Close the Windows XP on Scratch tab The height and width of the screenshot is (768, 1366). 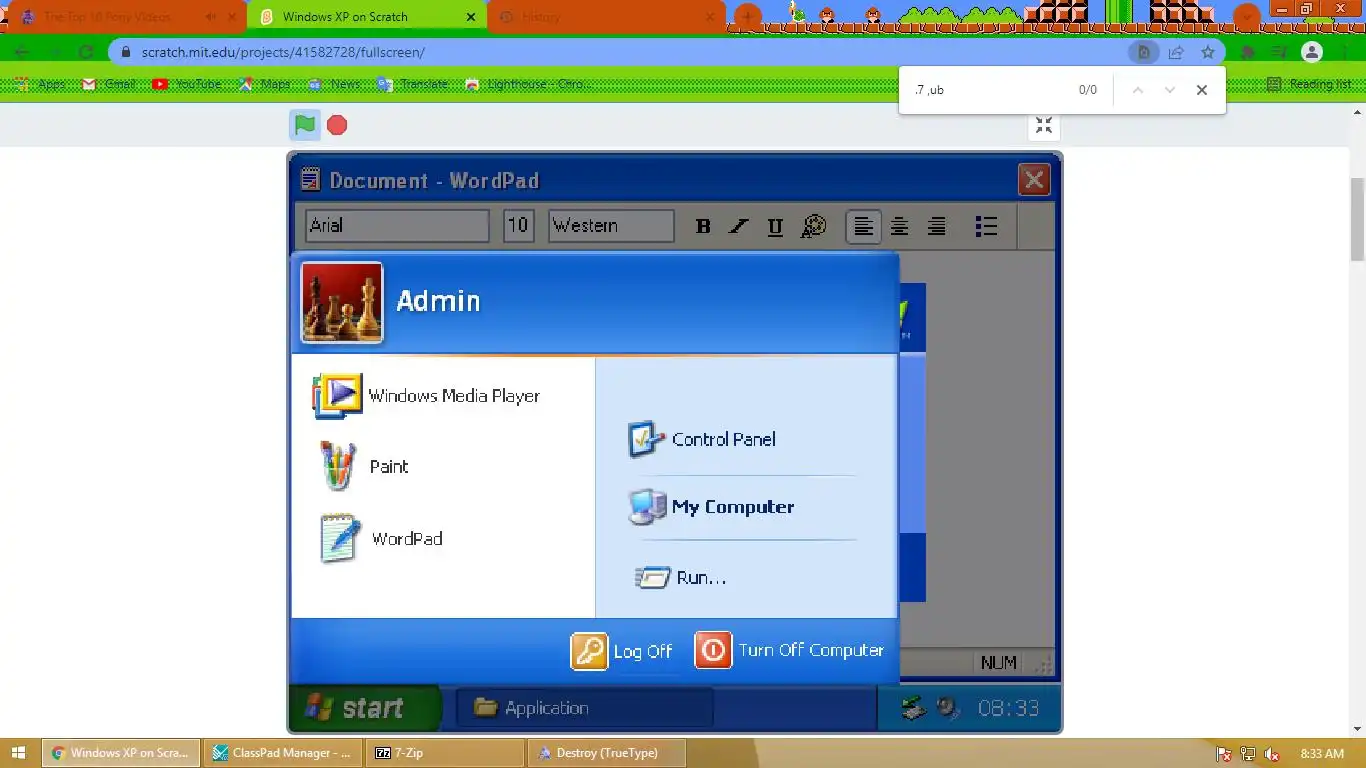pyautogui.click(x=471, y=17)
